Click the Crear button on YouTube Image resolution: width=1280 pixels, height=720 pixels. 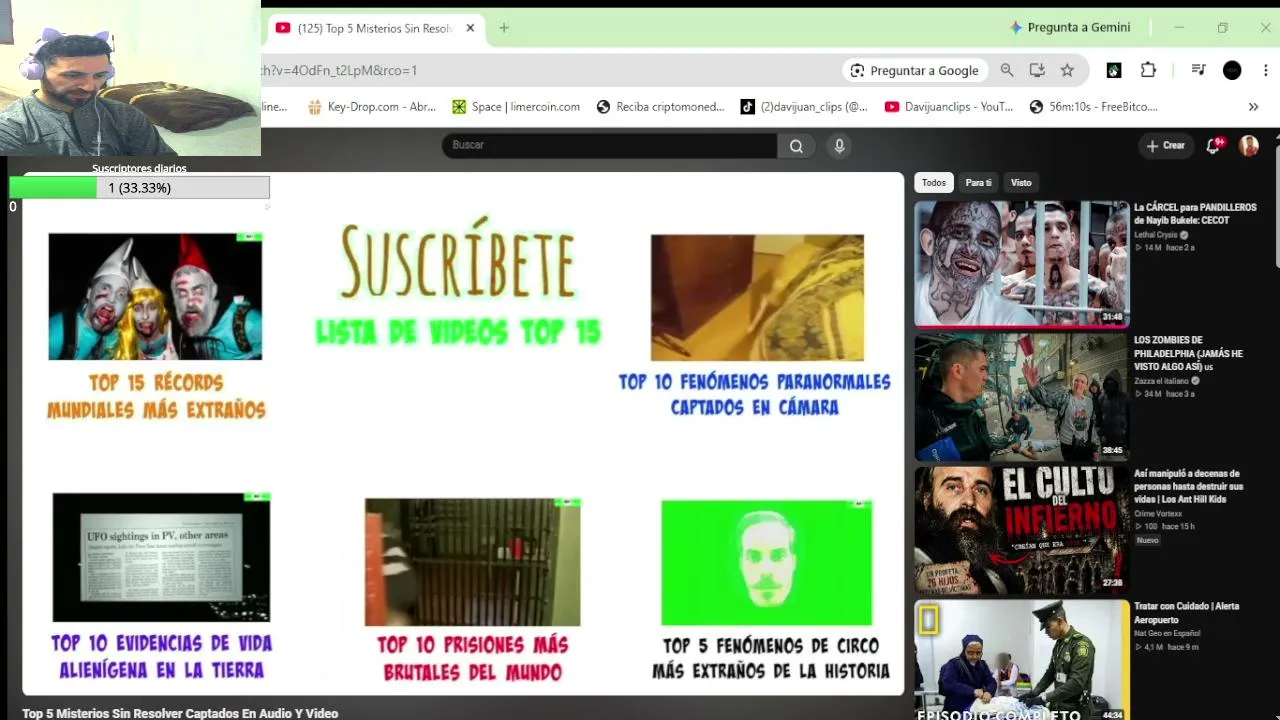[1165, 146]
